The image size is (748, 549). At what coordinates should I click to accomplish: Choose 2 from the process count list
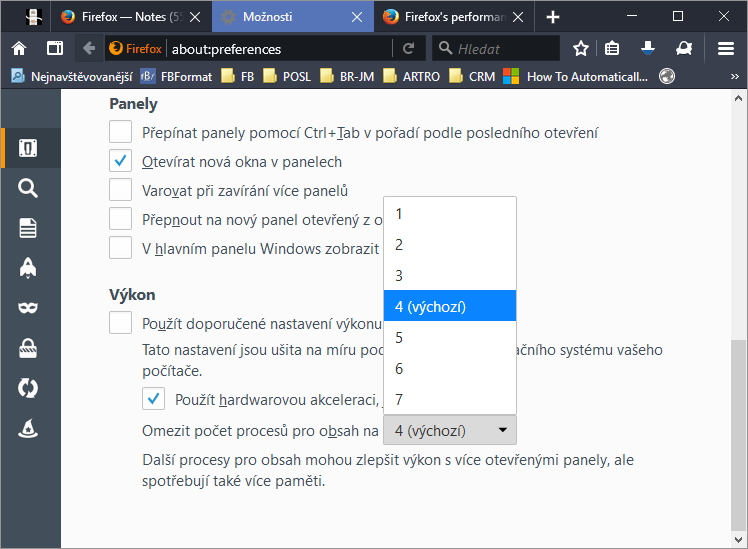(450, 244)
